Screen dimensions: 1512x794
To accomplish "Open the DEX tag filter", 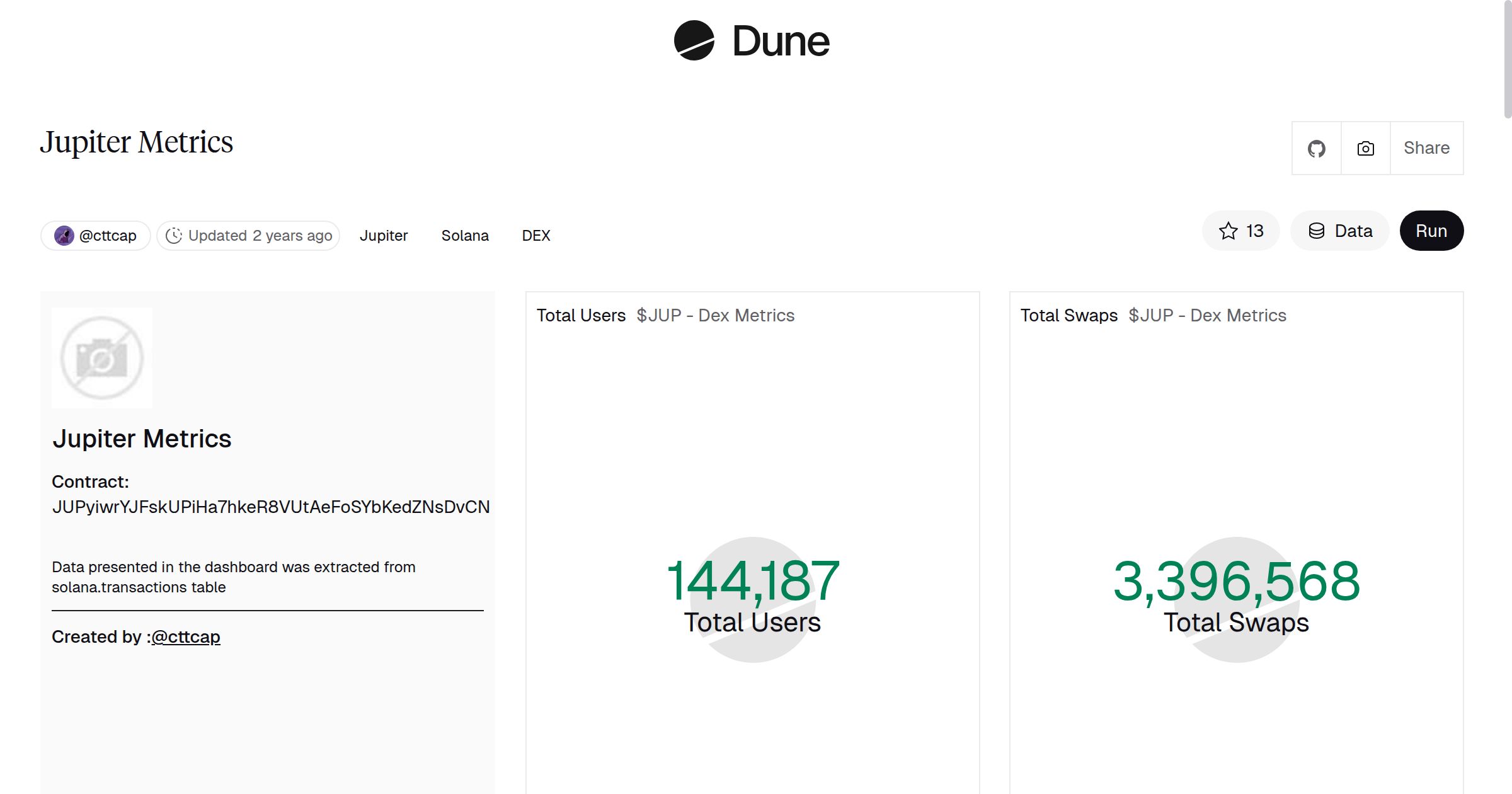I will (536, 235).
